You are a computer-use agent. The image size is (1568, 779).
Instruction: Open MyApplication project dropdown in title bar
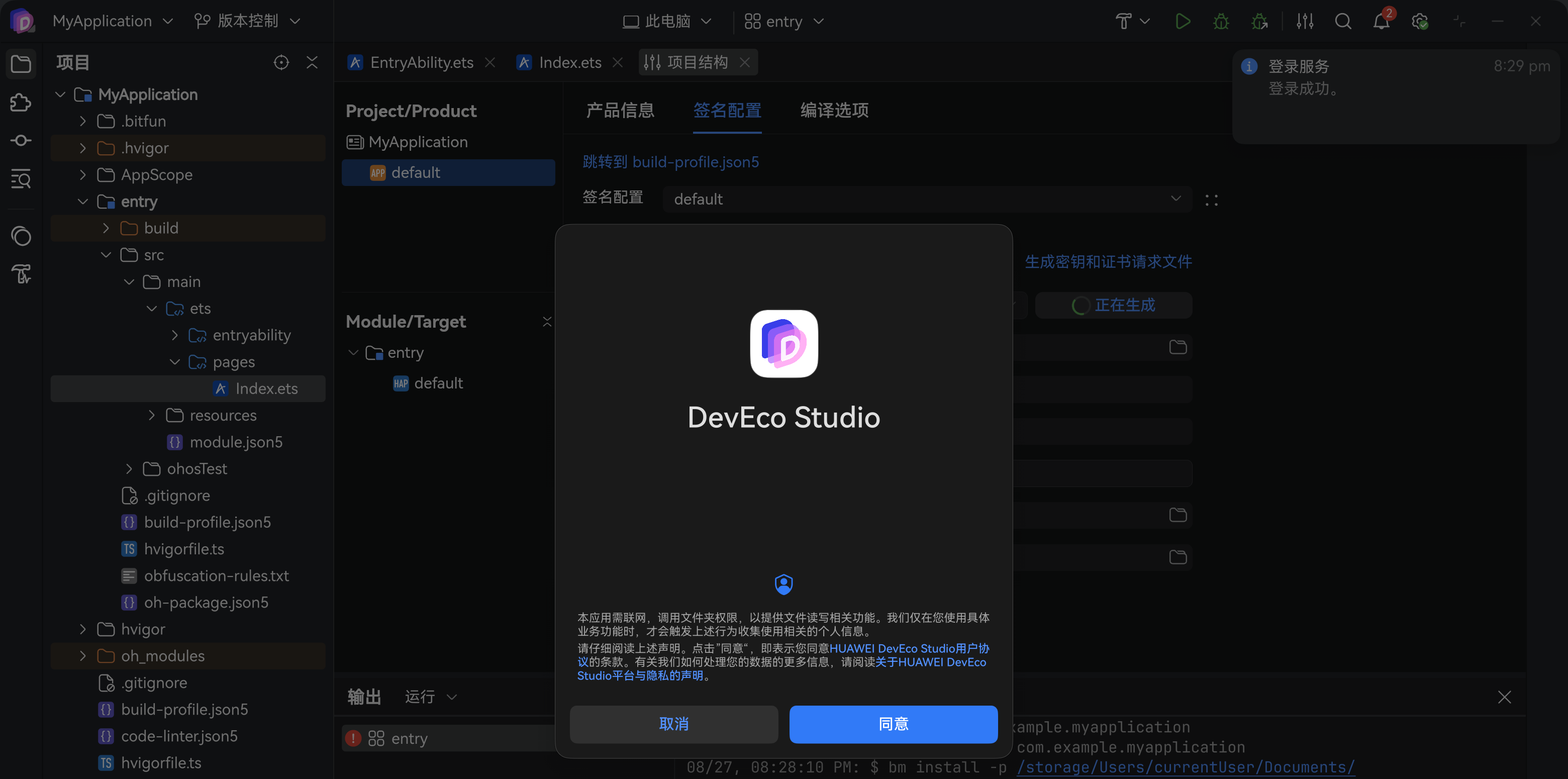click(113, 21)
